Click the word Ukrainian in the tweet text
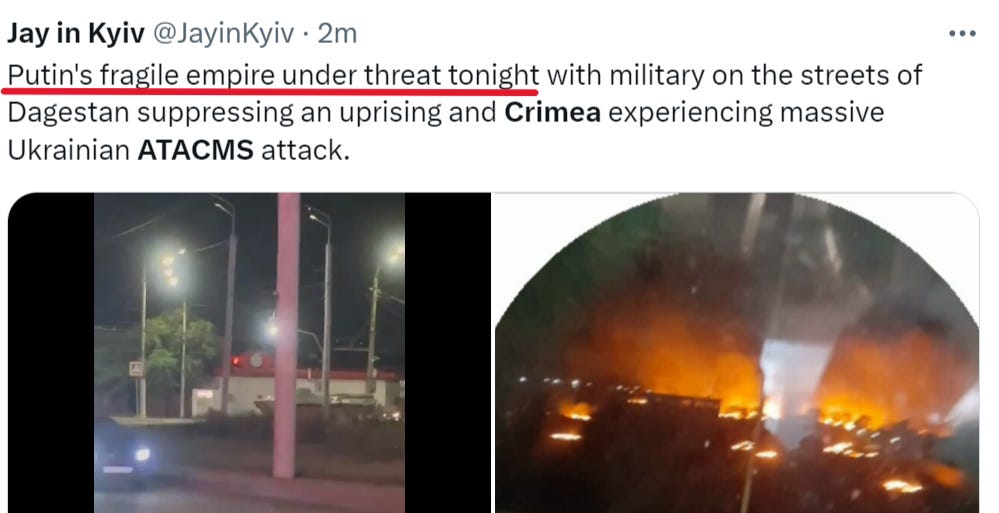The height and width of the screenshot is (513, 999). pyautogui.click(x=68, y=151)
